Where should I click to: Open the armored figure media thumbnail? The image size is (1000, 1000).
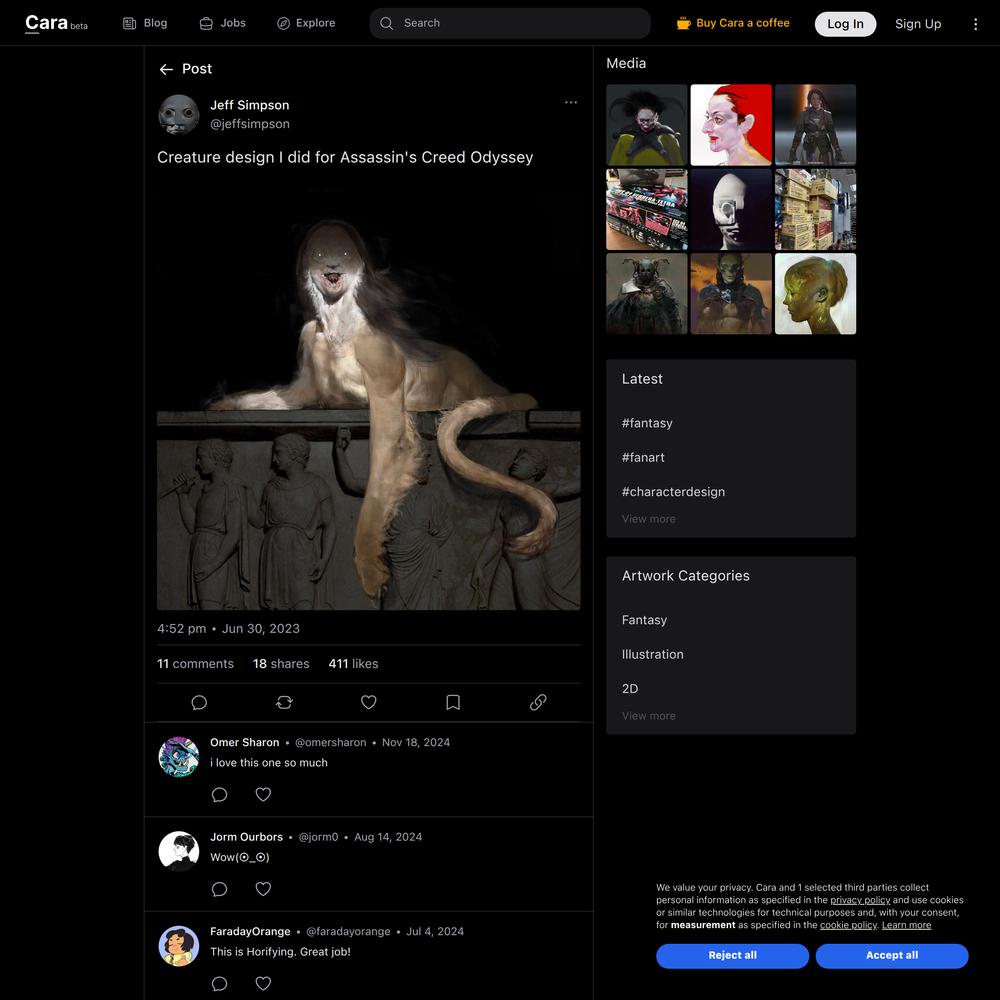[815, 125]
